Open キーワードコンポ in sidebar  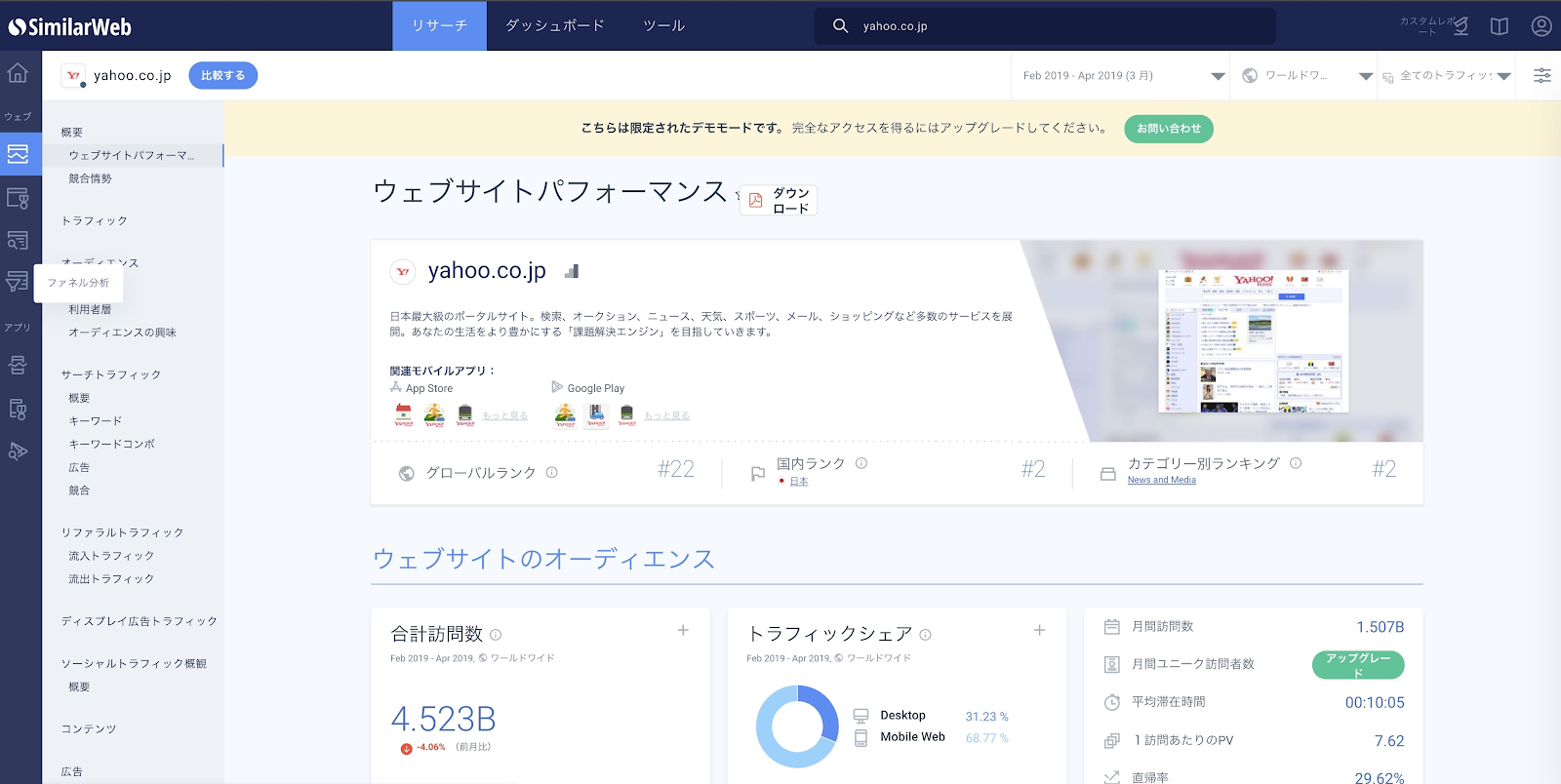pos(111,445)
